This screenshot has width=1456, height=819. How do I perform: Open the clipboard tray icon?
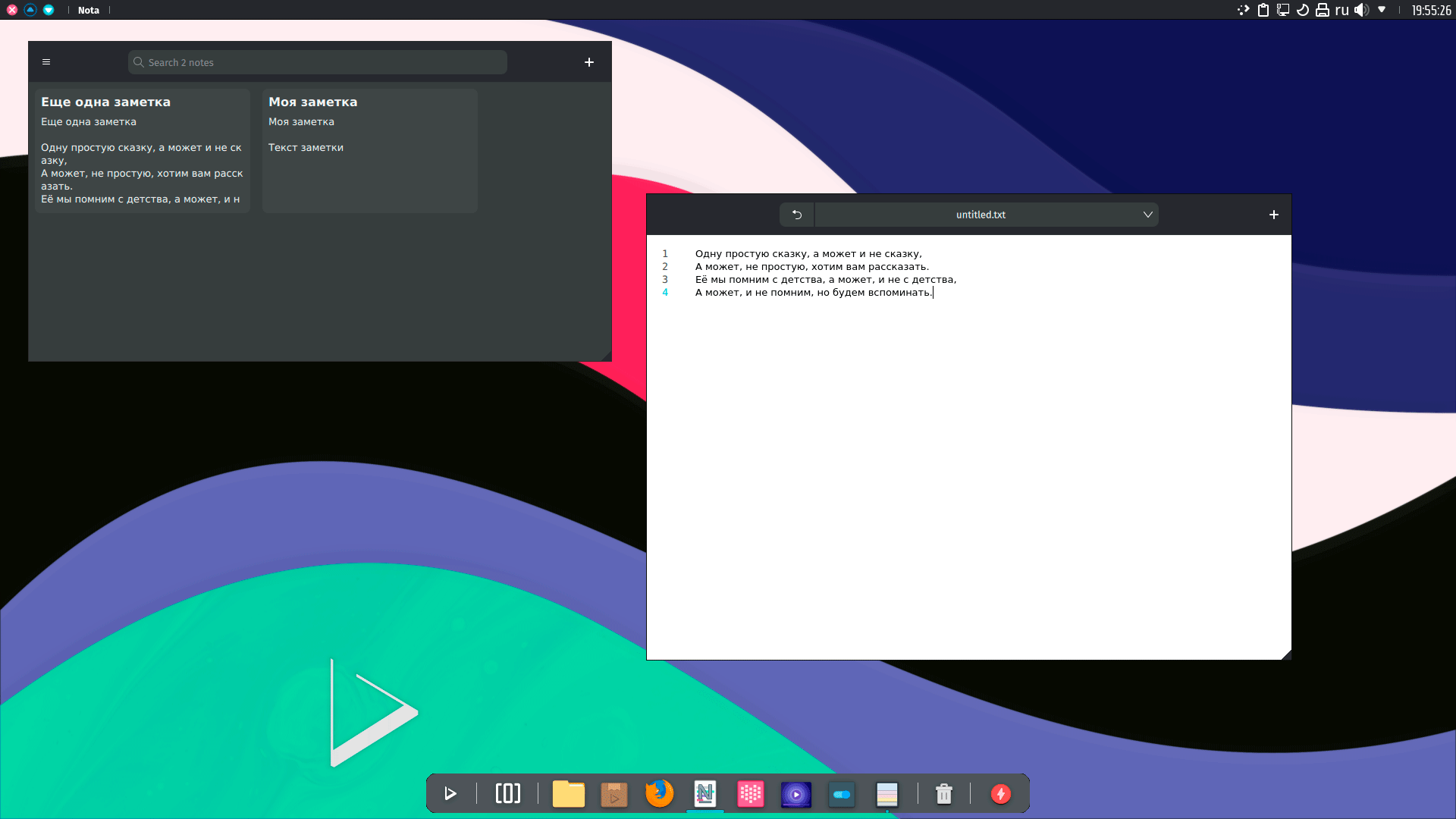1263,10
